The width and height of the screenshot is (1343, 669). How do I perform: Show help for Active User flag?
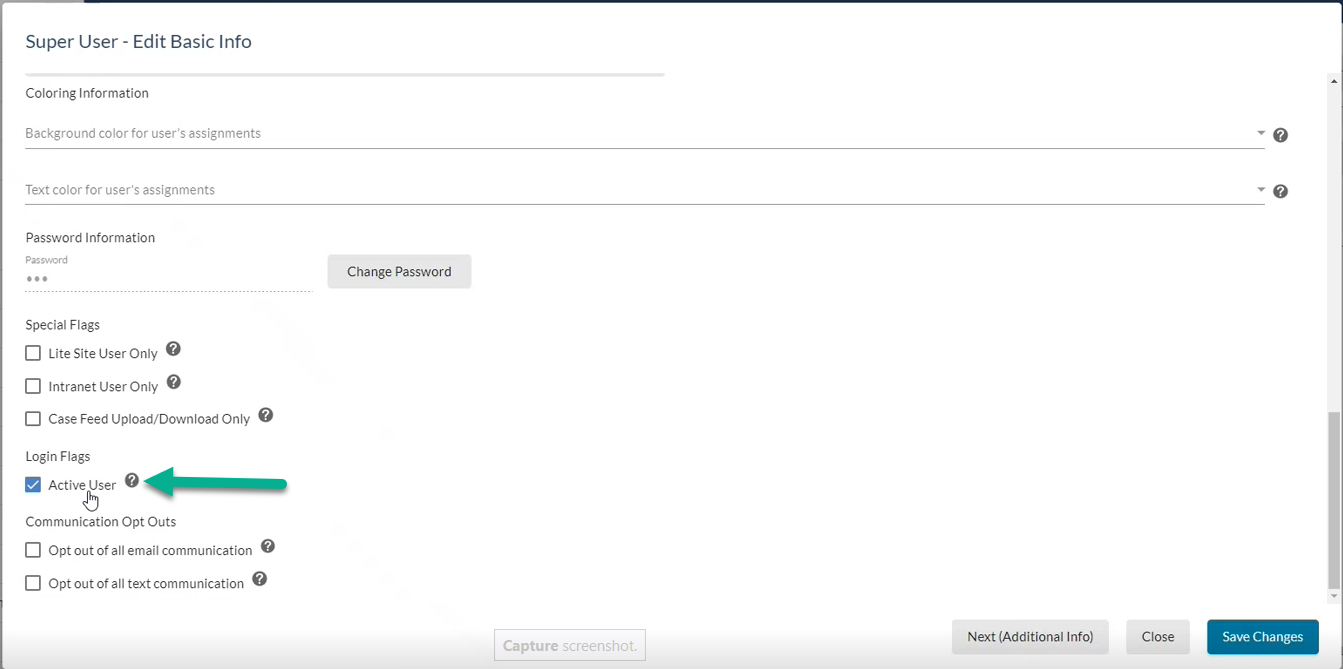click(132, 481)
